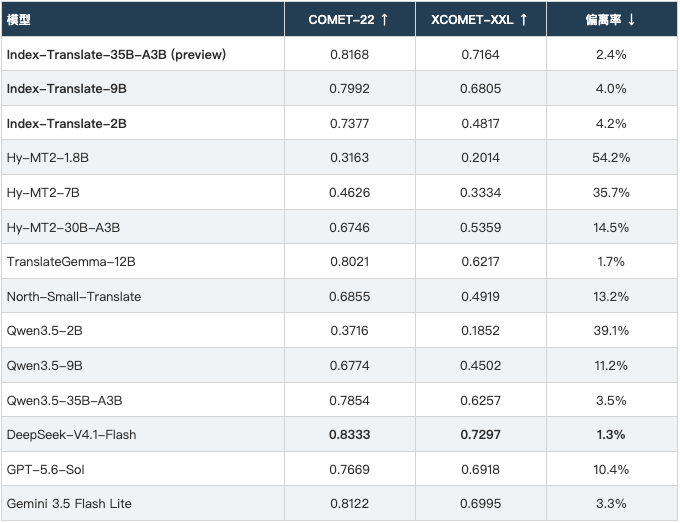680x523 pixels.
Task: Select the DeepSeek-V4.1-Flash model name
Action: (71, 435)
